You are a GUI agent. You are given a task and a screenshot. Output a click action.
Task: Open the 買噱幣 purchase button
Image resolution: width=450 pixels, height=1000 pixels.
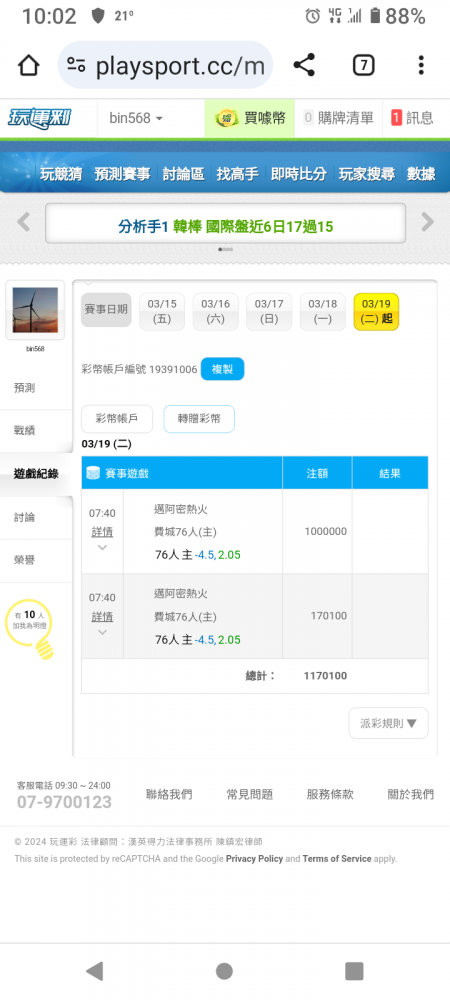pos(250,118)
